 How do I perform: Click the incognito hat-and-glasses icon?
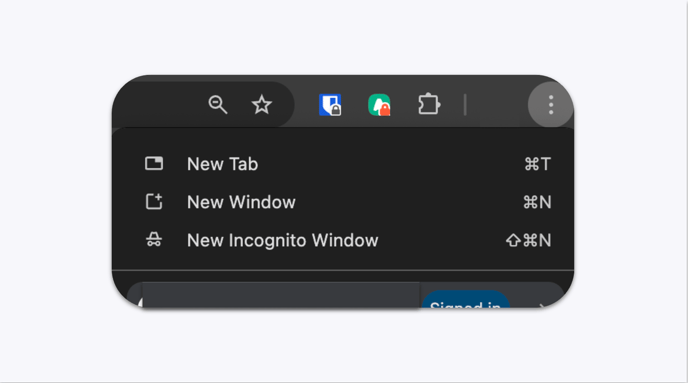click(154, 240)
